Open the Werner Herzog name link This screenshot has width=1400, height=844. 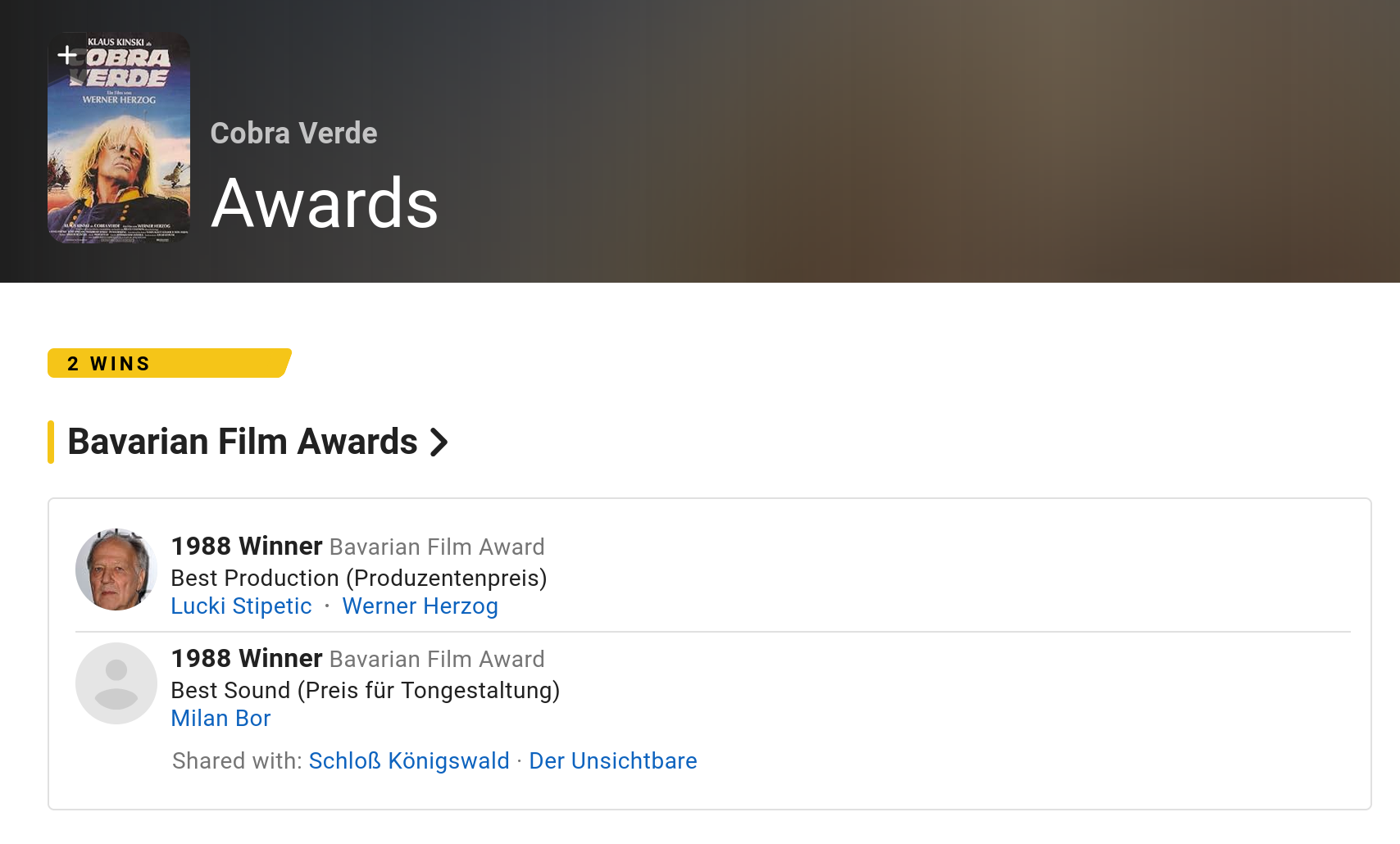coord(420,606)
